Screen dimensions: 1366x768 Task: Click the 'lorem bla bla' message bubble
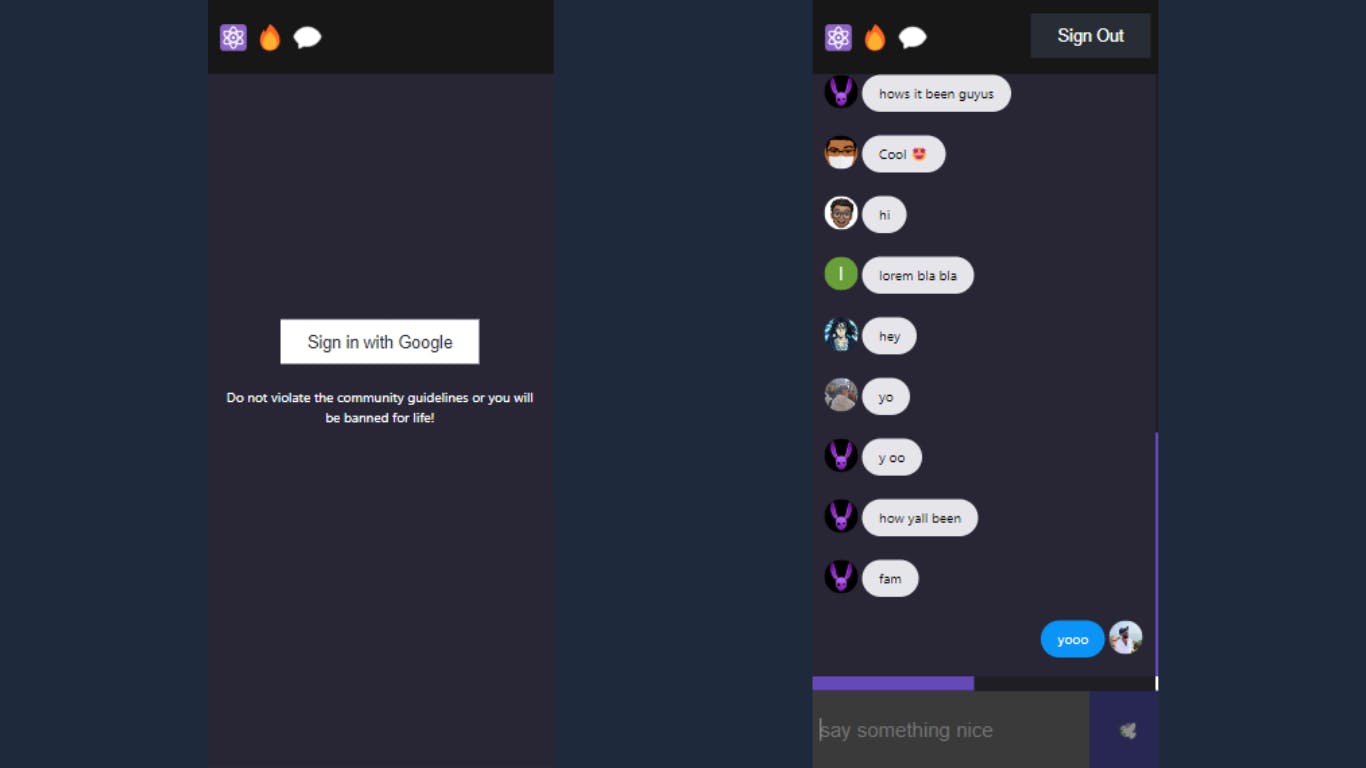click(x=918, y=275)
